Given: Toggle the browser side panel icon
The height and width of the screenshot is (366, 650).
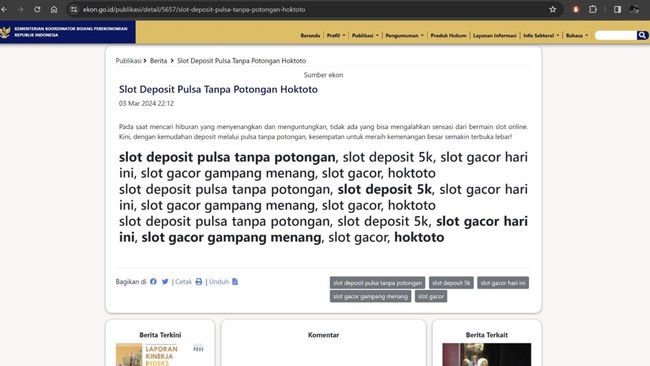Looking at the screenshot, I should pos(617,9).
